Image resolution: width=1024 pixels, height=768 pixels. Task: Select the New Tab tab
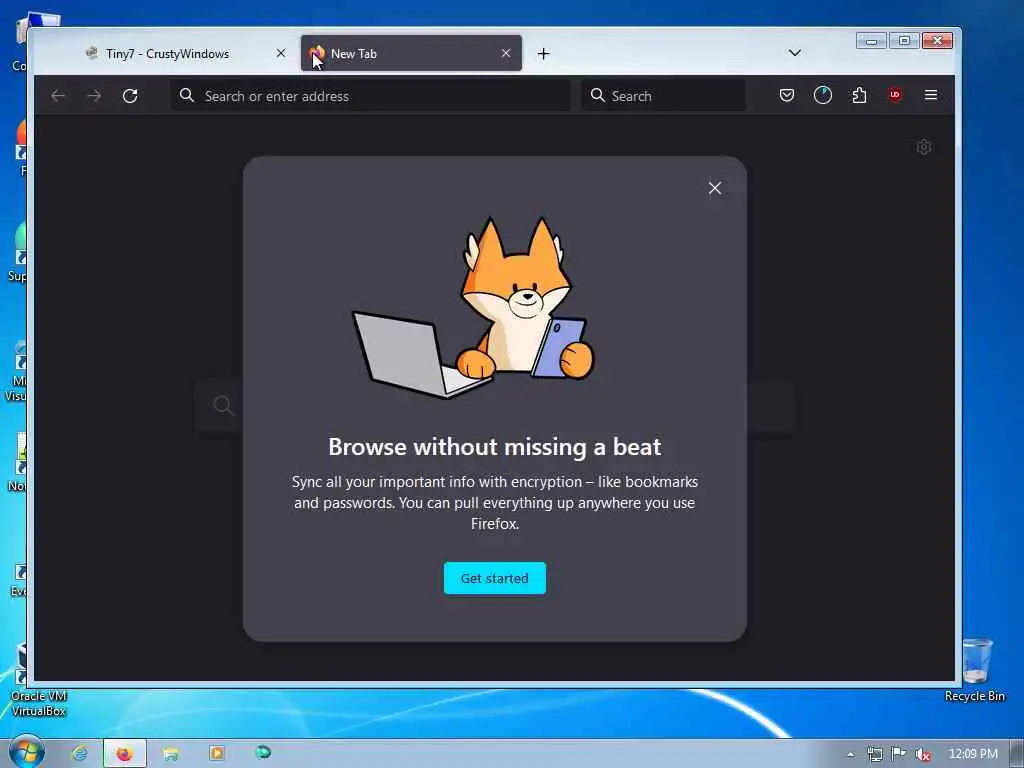click(x=411, y=54)
